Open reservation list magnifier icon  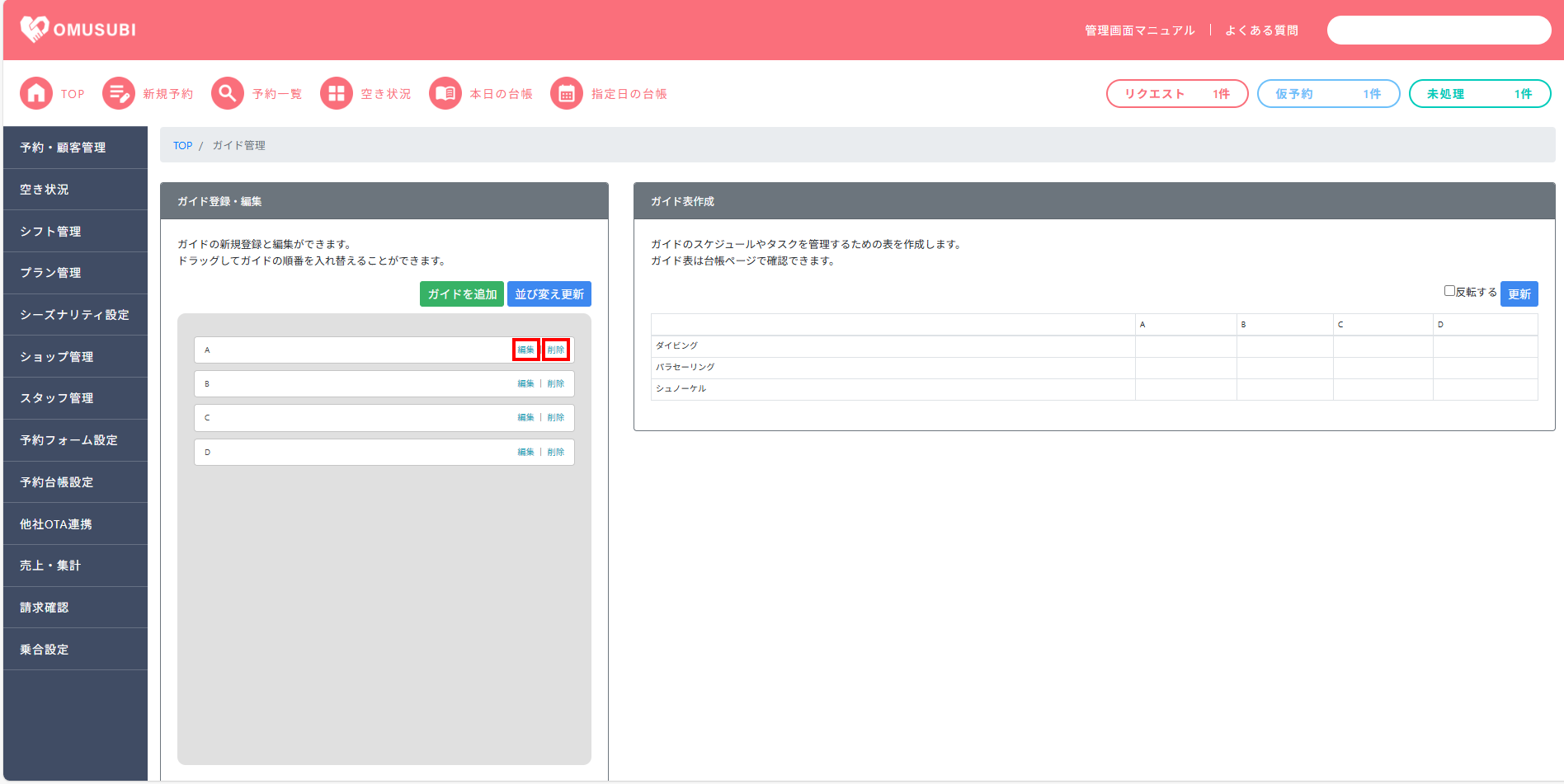click(228, 94)
